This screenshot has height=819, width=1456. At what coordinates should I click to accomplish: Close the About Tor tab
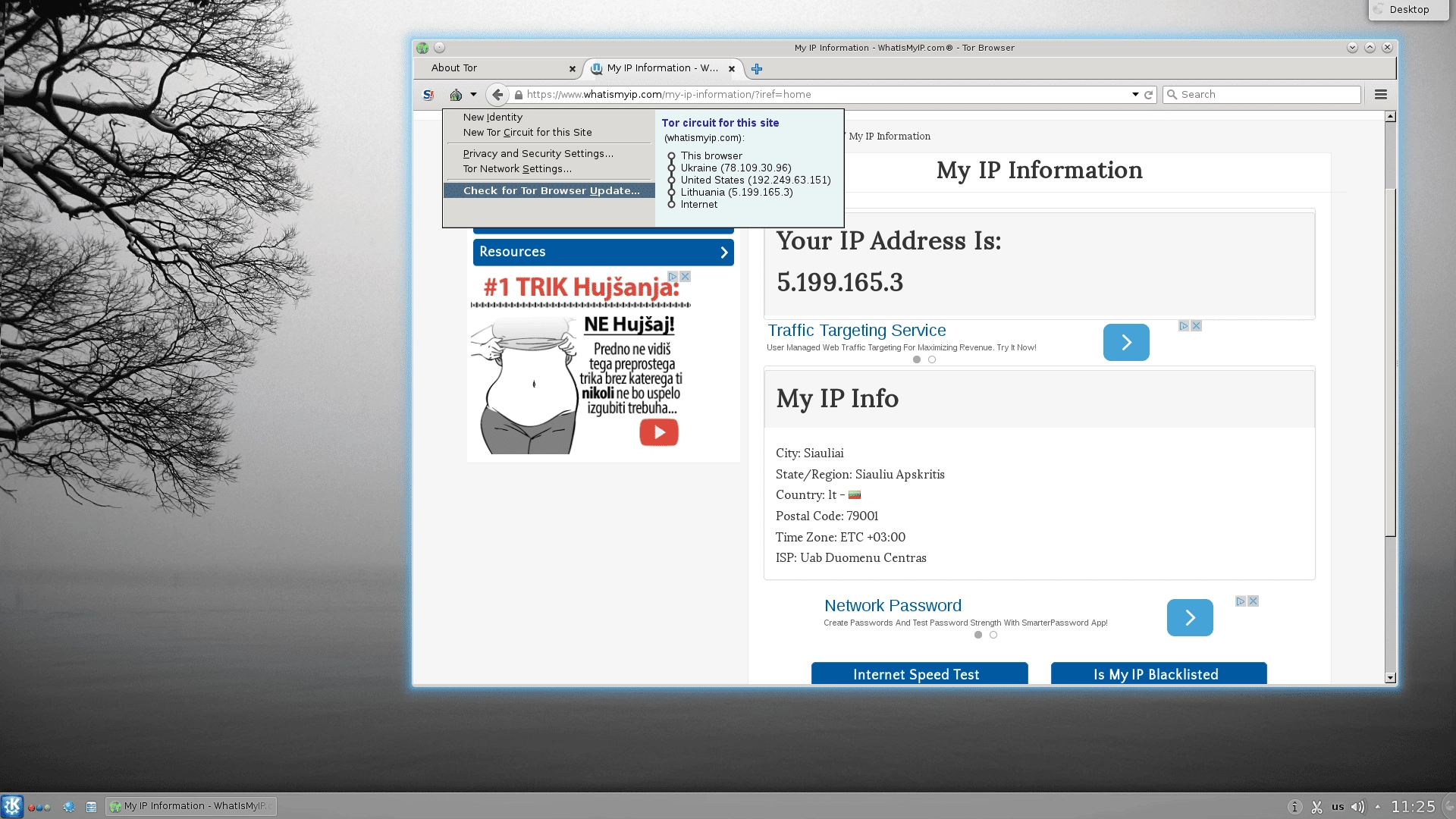tap(573, 69)
